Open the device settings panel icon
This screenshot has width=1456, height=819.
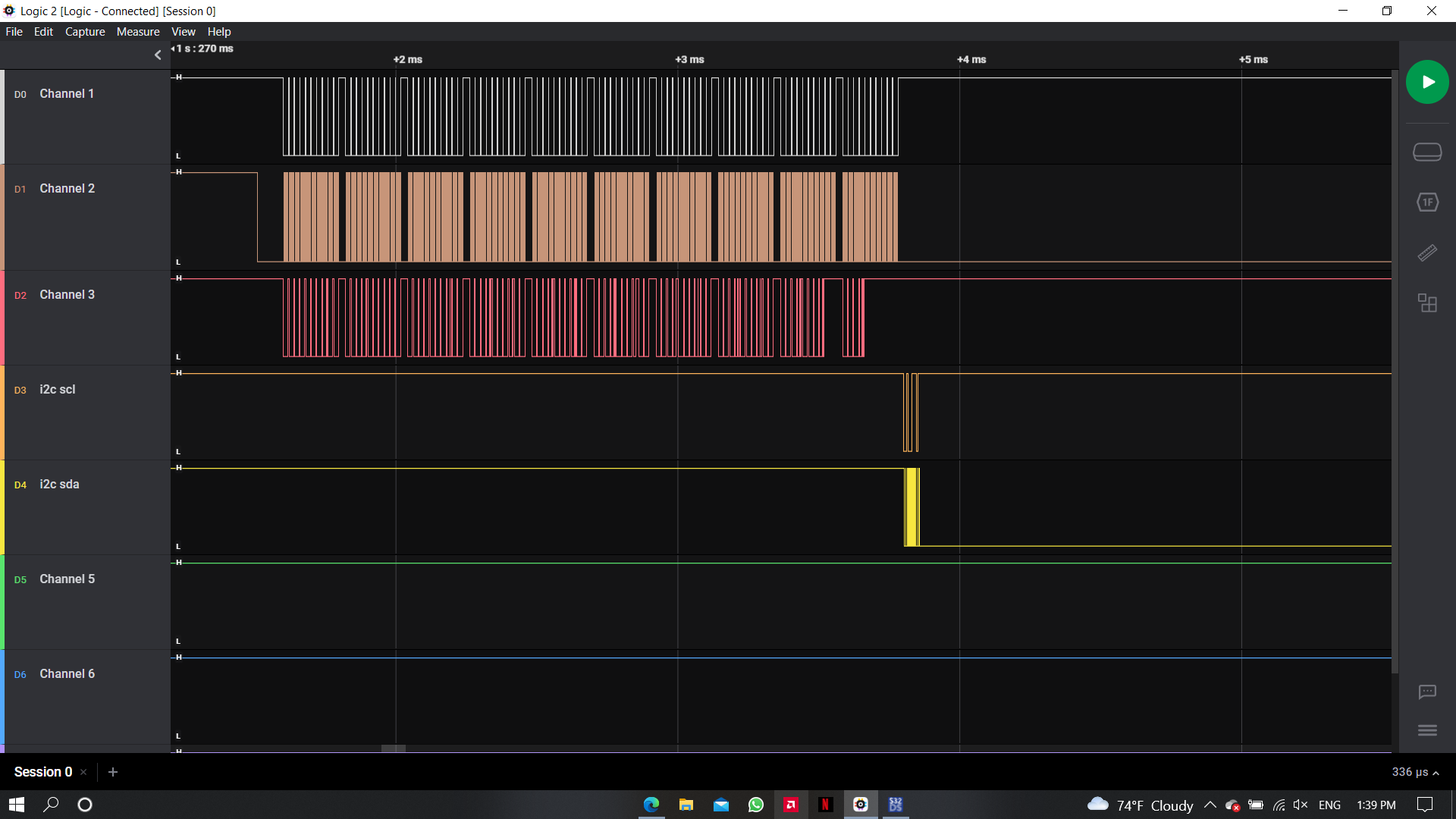point(1427,152)
